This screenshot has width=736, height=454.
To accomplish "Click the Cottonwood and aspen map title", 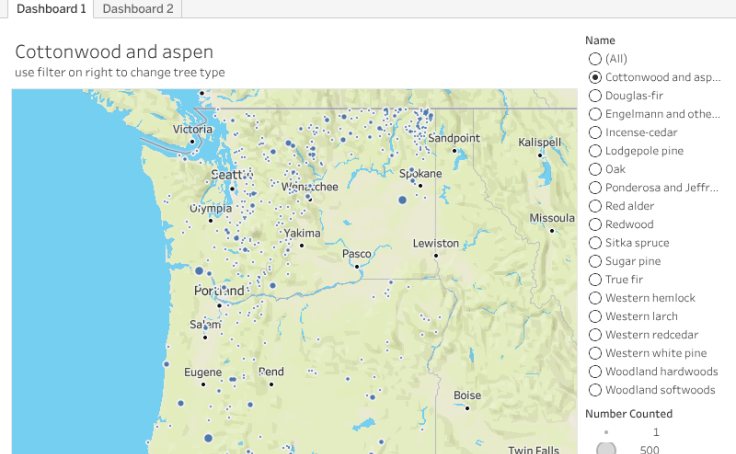I will pos(114,52).
